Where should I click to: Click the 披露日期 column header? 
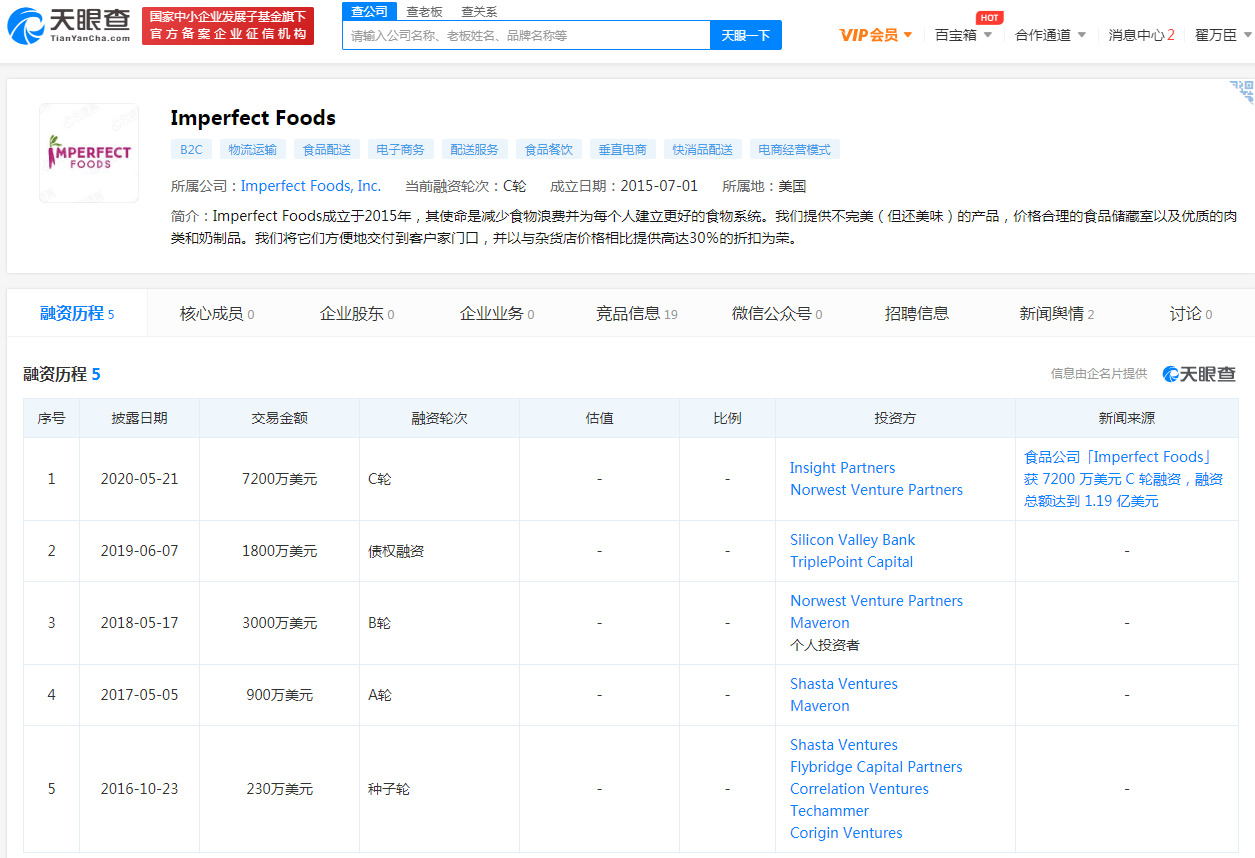tap(139, 418)
